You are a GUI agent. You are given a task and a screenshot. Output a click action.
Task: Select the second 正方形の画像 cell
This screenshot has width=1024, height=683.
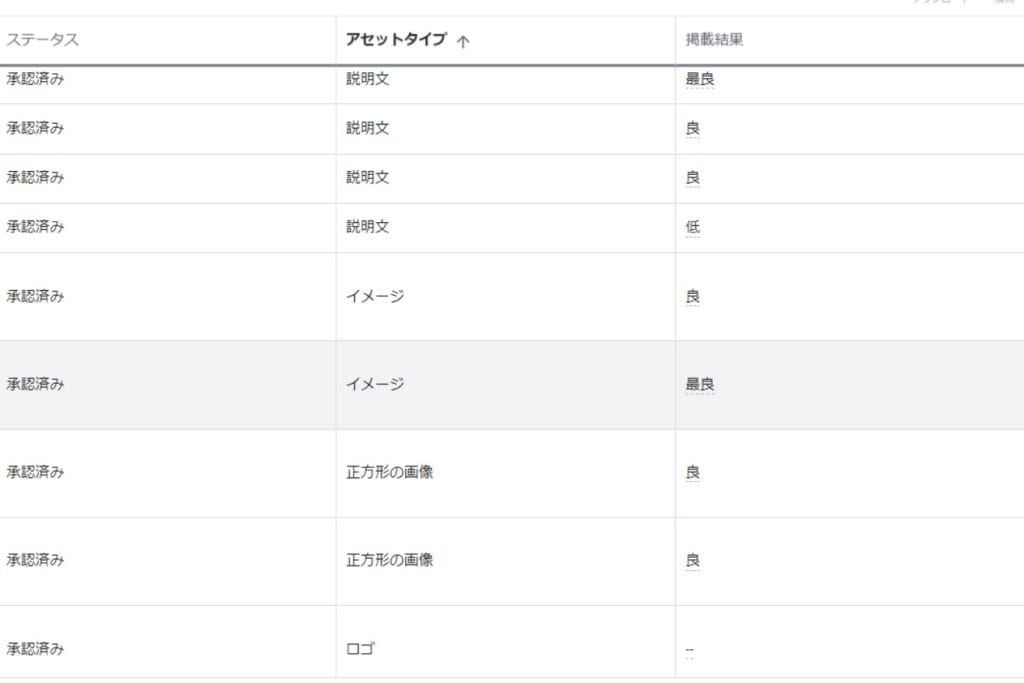click(x=390, y=560)
